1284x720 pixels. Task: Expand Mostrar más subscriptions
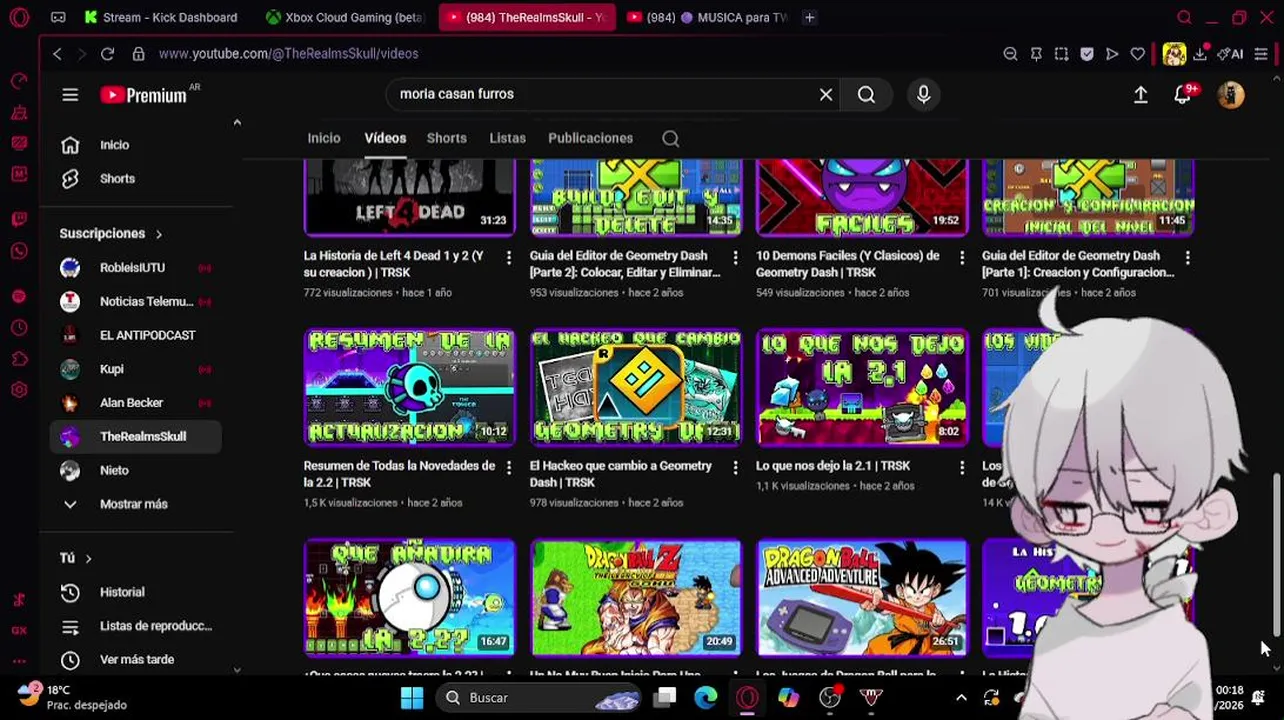click(x=135, y=504)
